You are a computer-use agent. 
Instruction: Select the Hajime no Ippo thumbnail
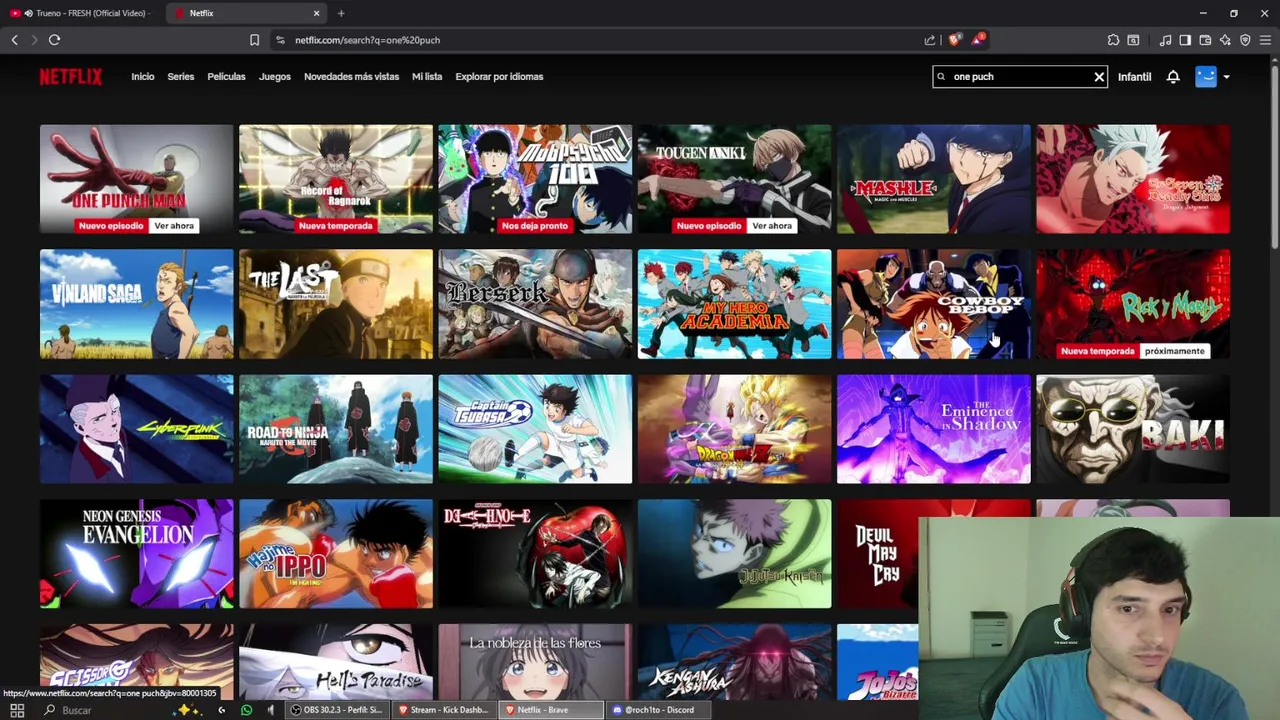click(x=336, y=554)
